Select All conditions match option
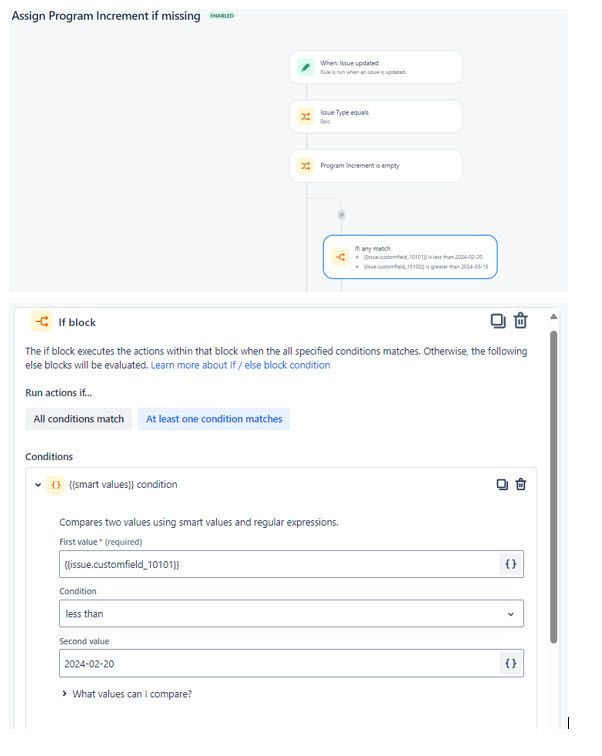602x756 pixels. 79,419
